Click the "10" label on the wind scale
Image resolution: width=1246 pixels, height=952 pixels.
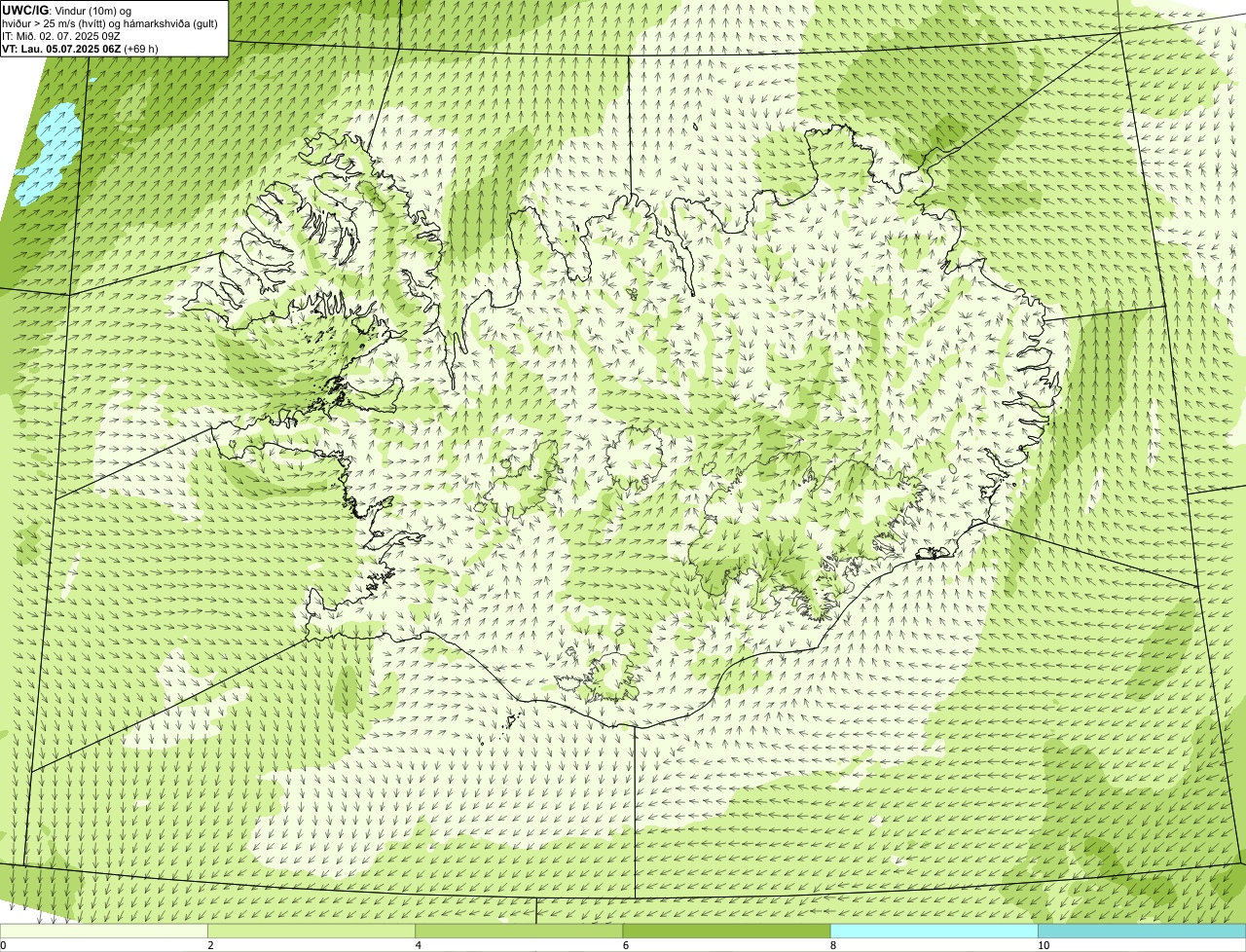1043,945
